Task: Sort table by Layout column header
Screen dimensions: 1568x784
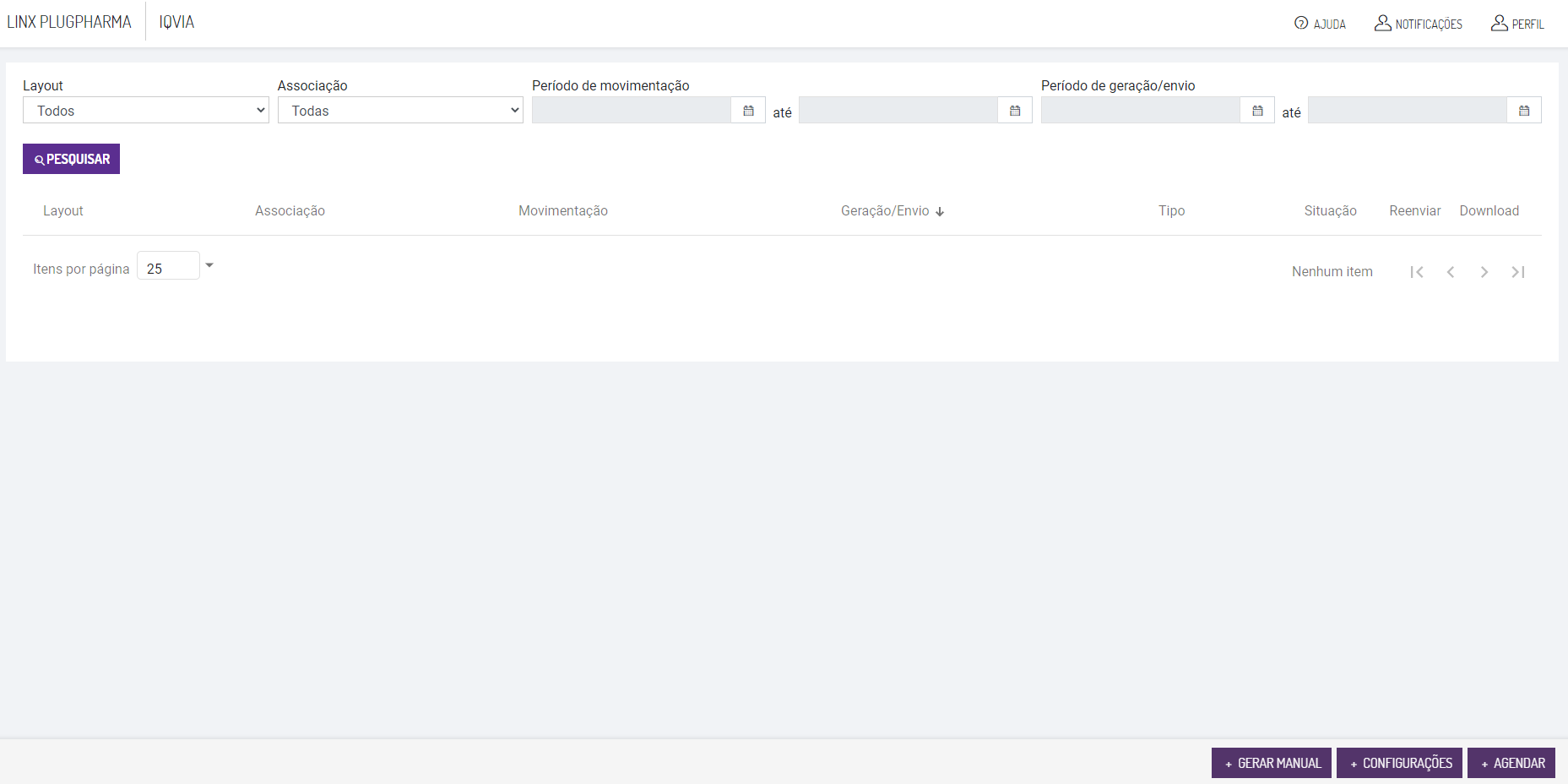Action: [x=63, y=211]
